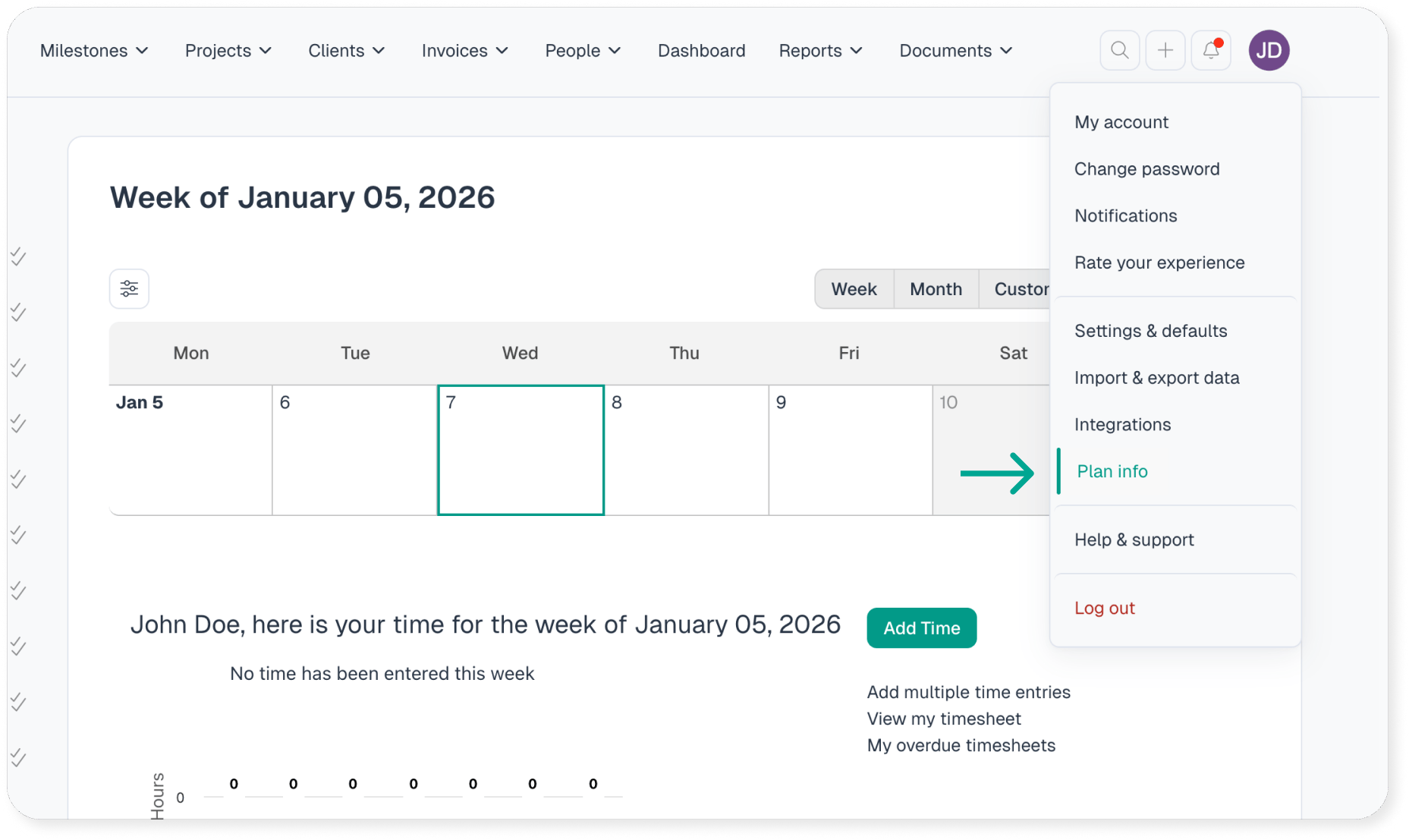Click Log out in the menu

[x=1104, y=609]
